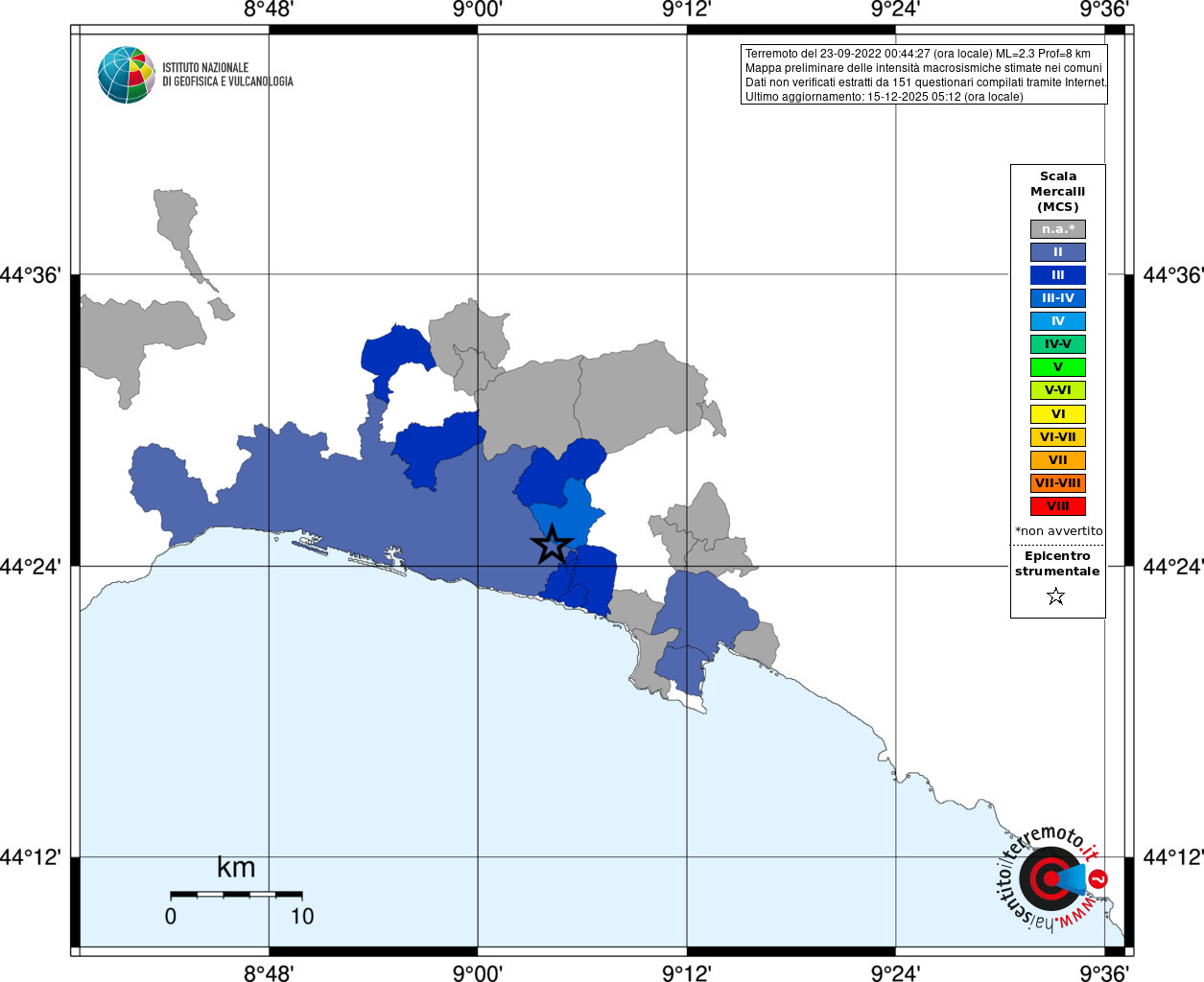Select the VI-VII intensity legend swatch

point(1058,437)
